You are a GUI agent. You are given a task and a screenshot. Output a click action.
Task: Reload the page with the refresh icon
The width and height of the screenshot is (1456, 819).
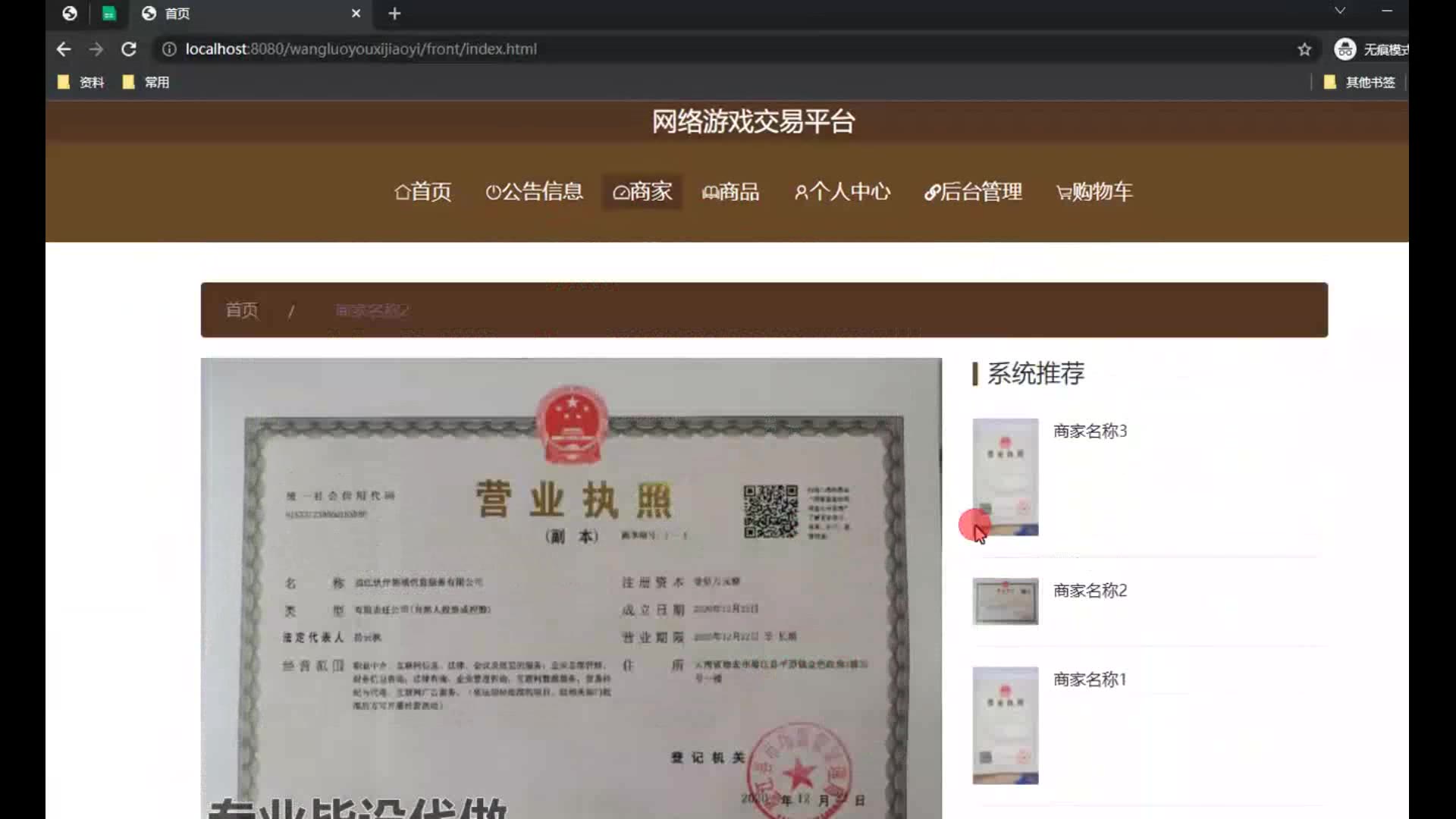click(129, 49)
